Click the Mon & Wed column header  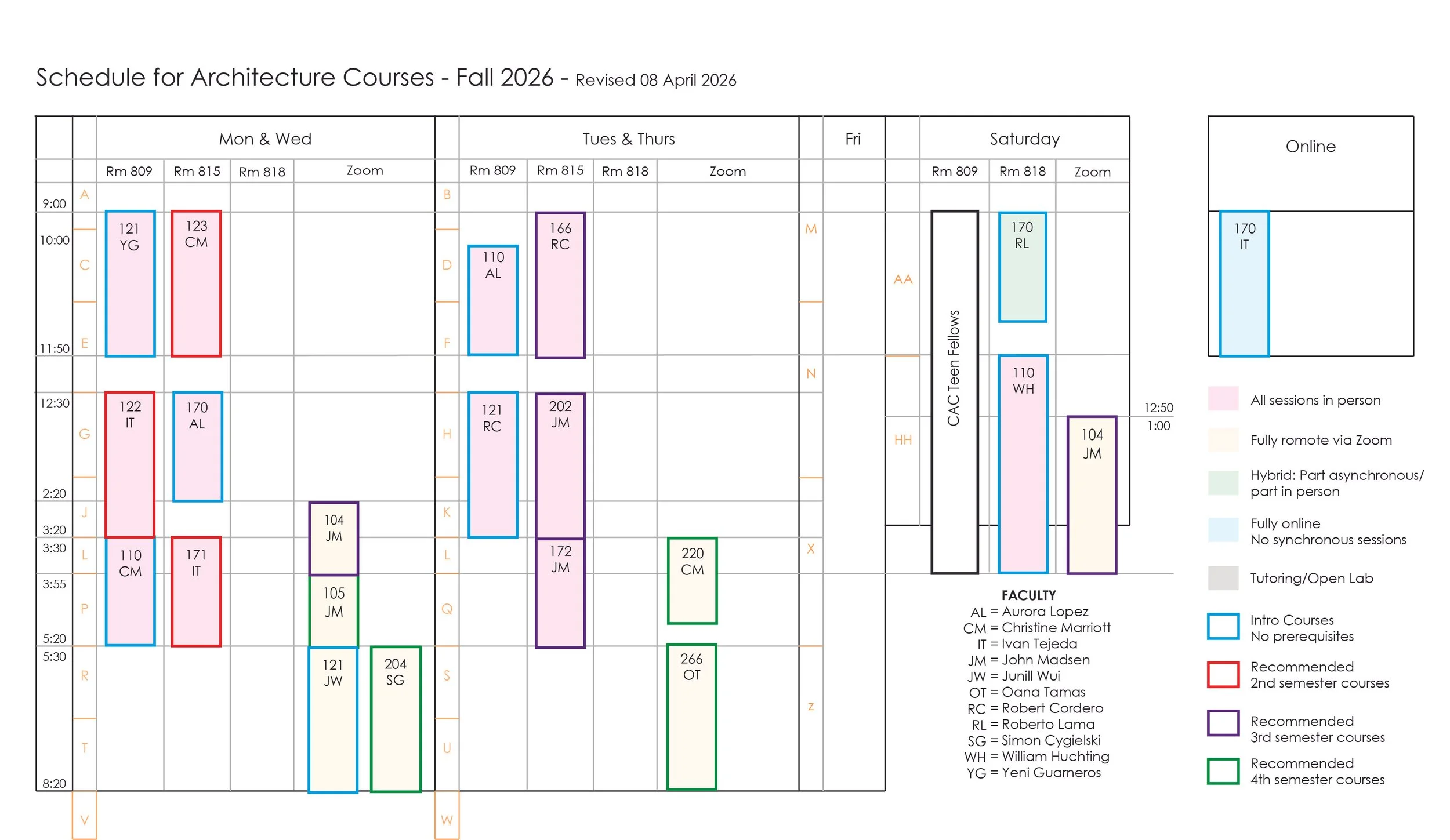click(x=265, y=139)
